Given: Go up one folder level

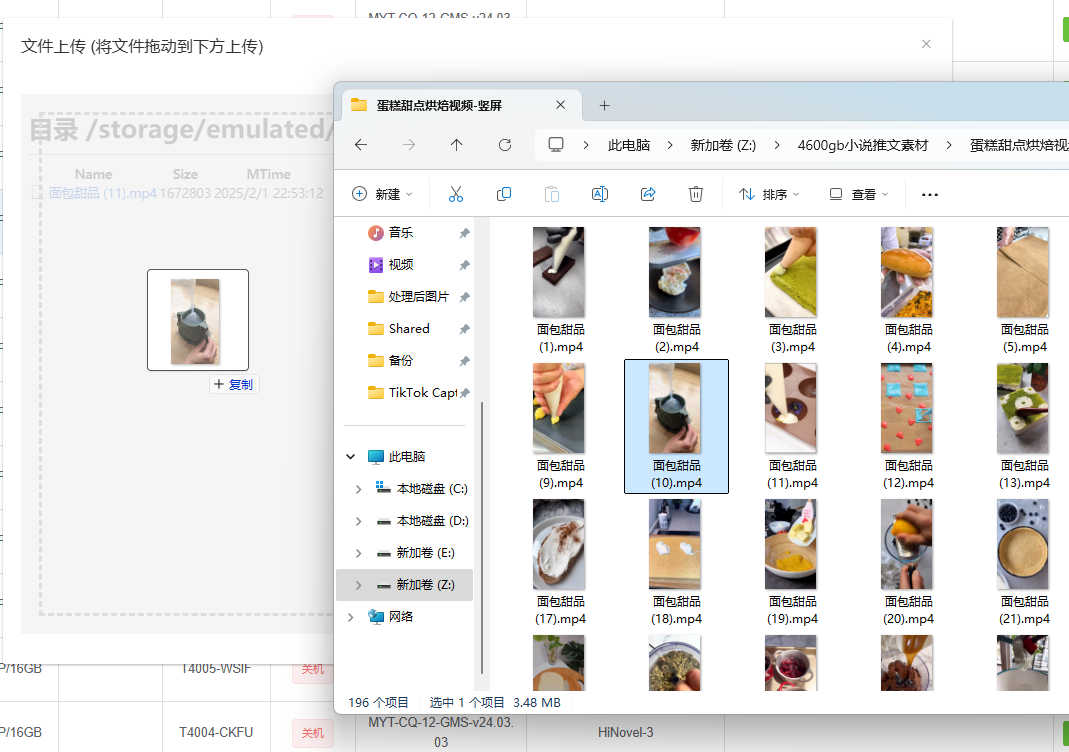Looking at the screenshot, I should click(x=457, y=145).
